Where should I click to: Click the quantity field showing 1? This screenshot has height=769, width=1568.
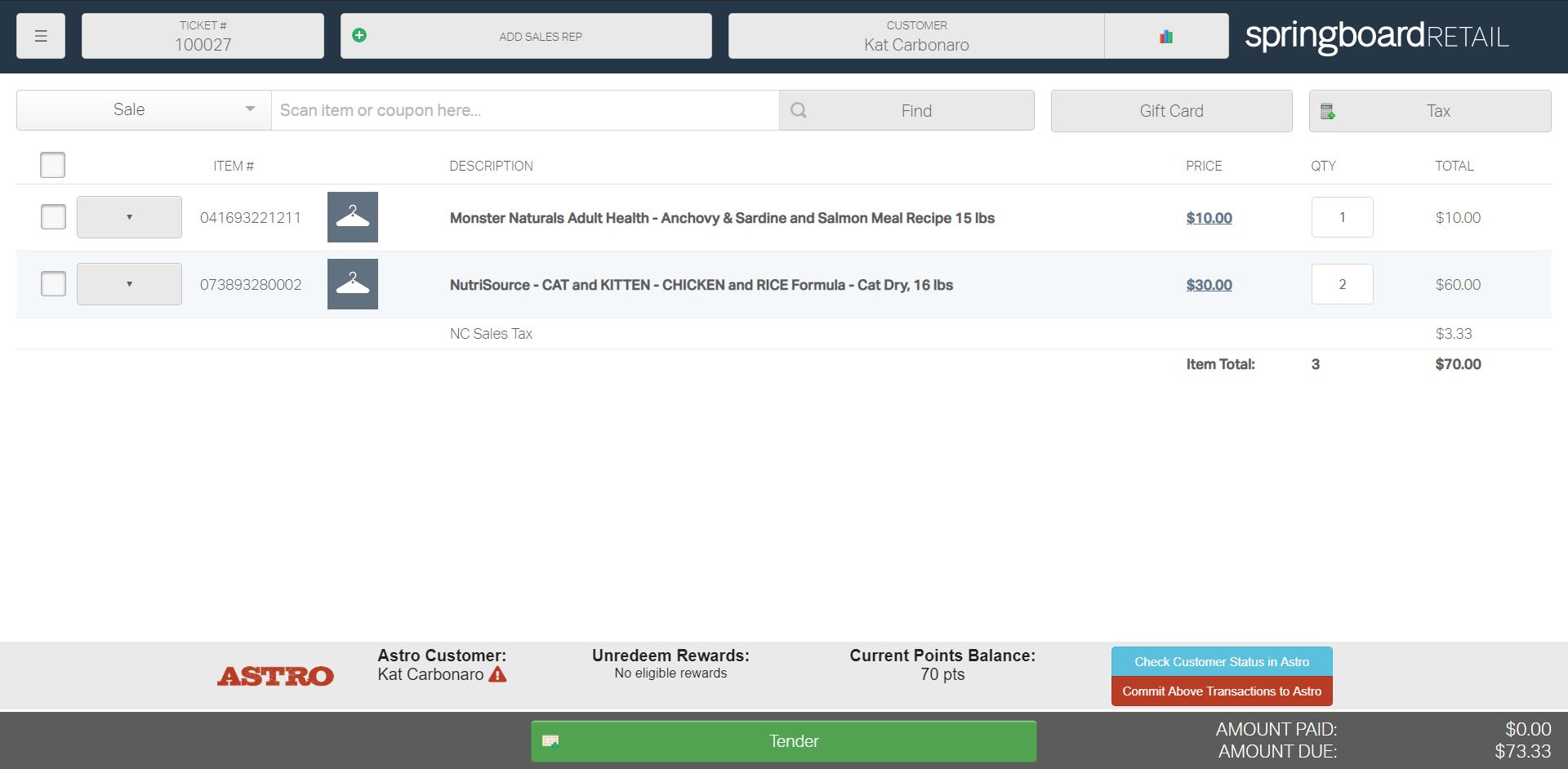(1343, 217)
